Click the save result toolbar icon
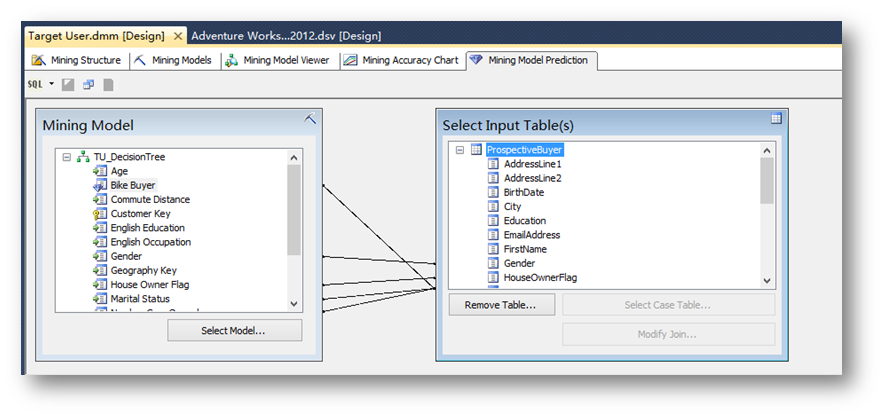The image size is (884, 417). pyautogui.click(x=108, y=85)
